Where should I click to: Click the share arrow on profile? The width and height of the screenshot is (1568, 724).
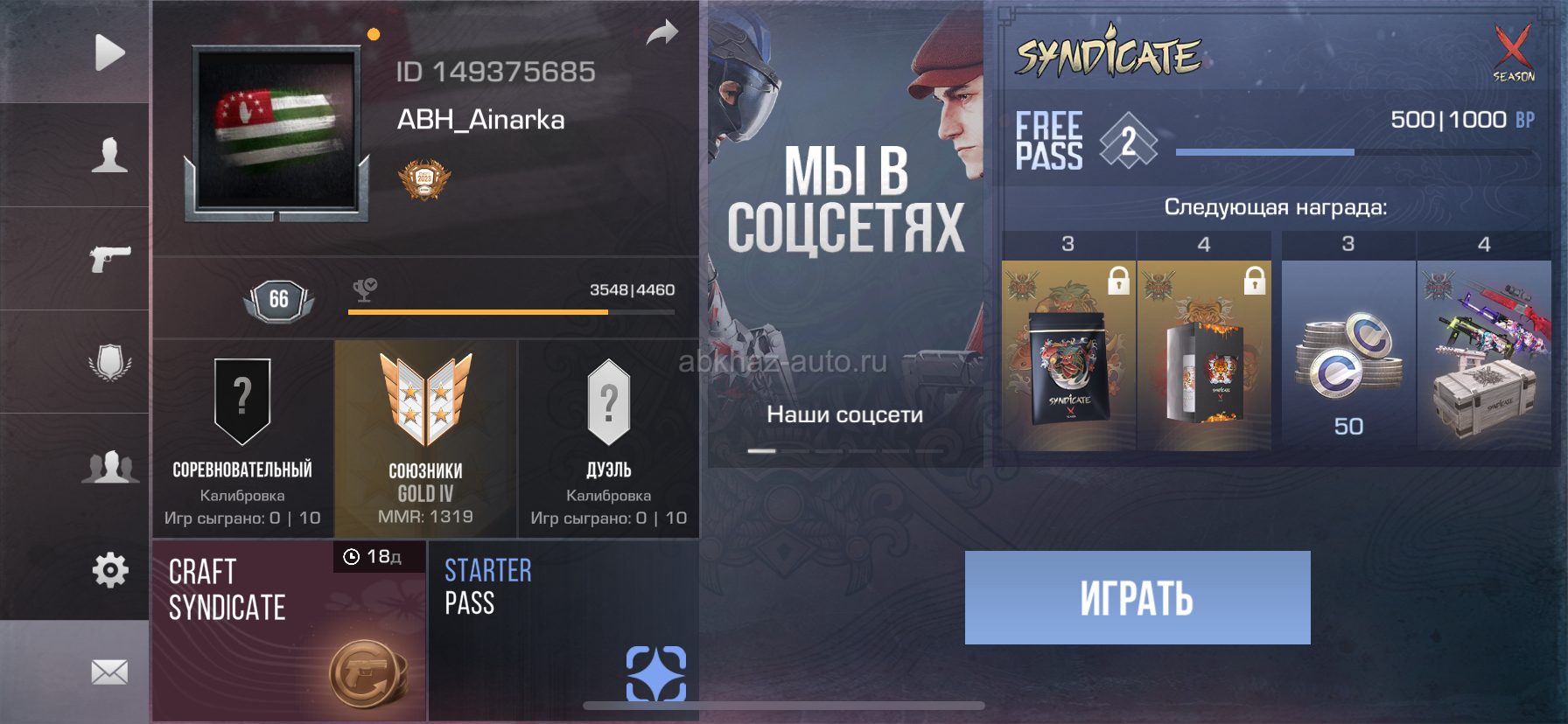662,32
